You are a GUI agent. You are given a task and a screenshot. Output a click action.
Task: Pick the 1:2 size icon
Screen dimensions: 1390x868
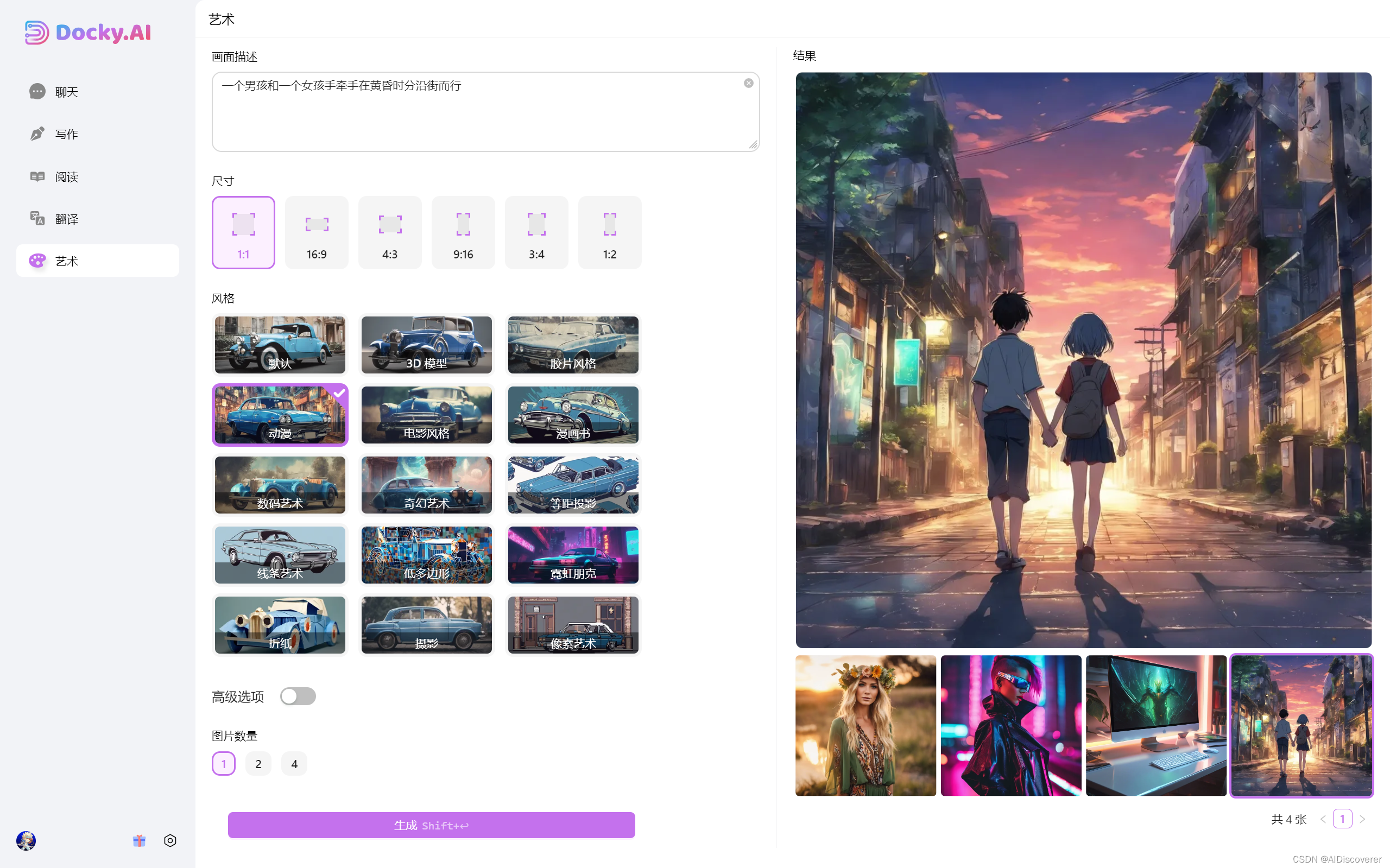coord(609,224)
